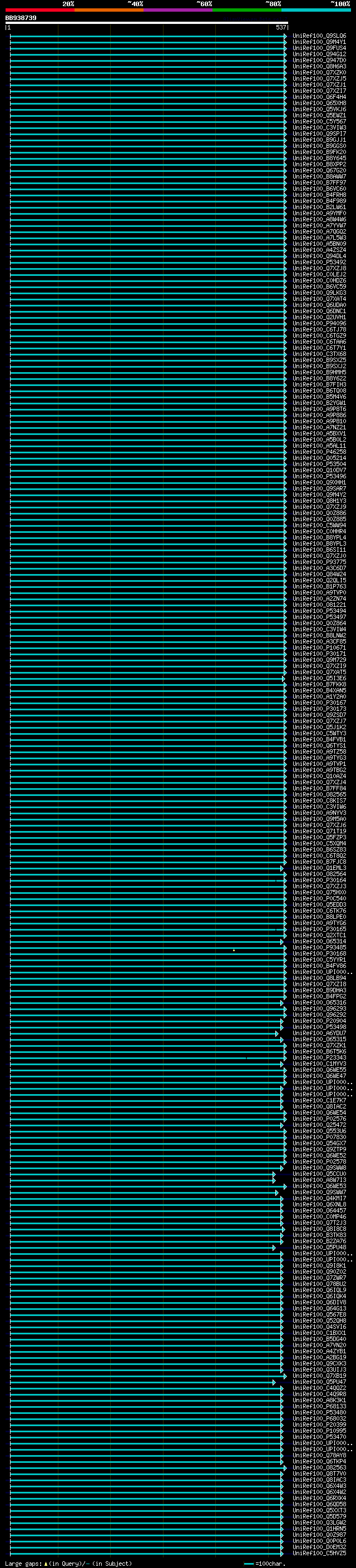Screen dimensions: 356x1568
Task: Click the label UniRef100_B7FF97
Action: pyautogui.click(x=319, y=182)
